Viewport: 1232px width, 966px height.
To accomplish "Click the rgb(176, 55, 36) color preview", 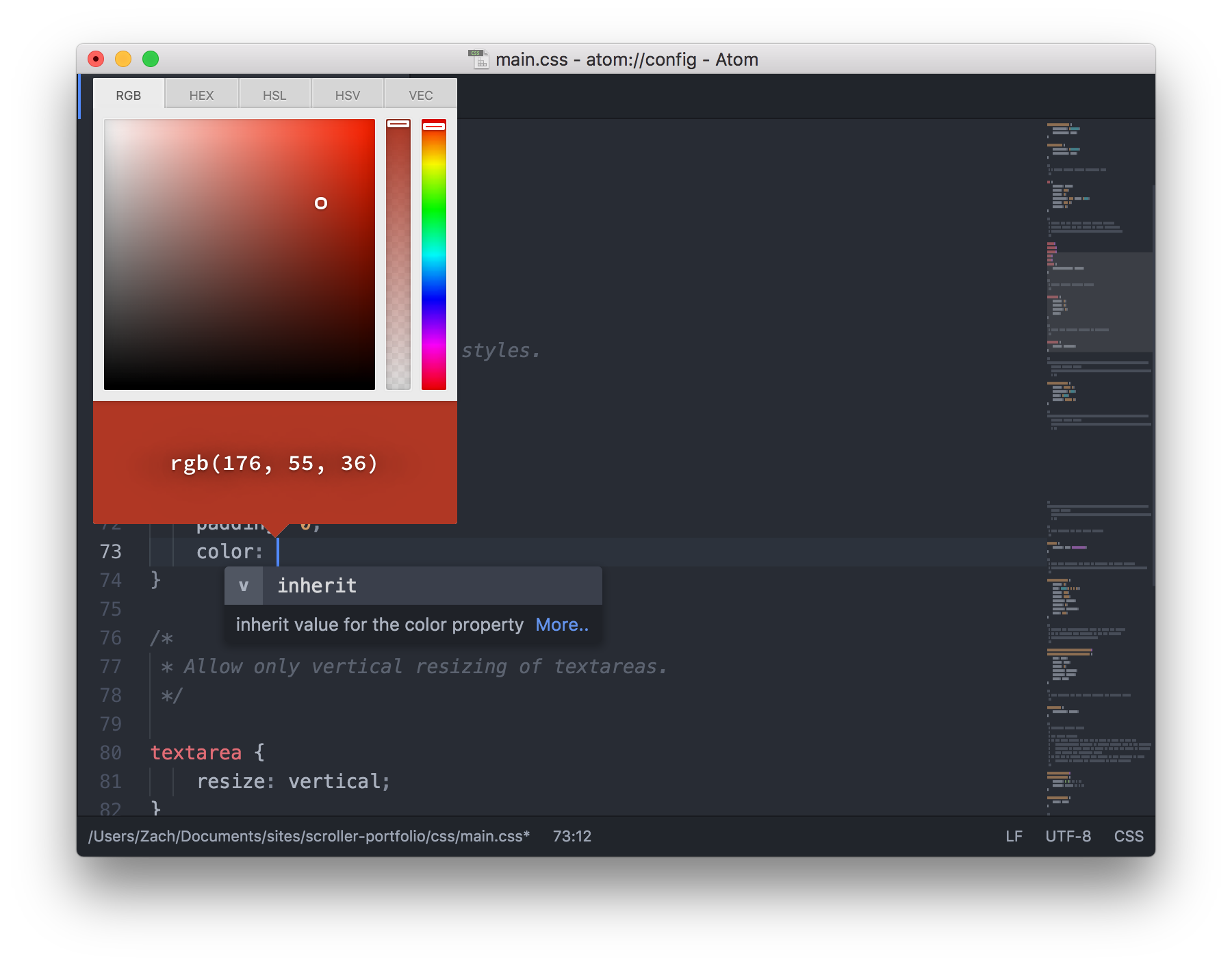I will (274, 463).
